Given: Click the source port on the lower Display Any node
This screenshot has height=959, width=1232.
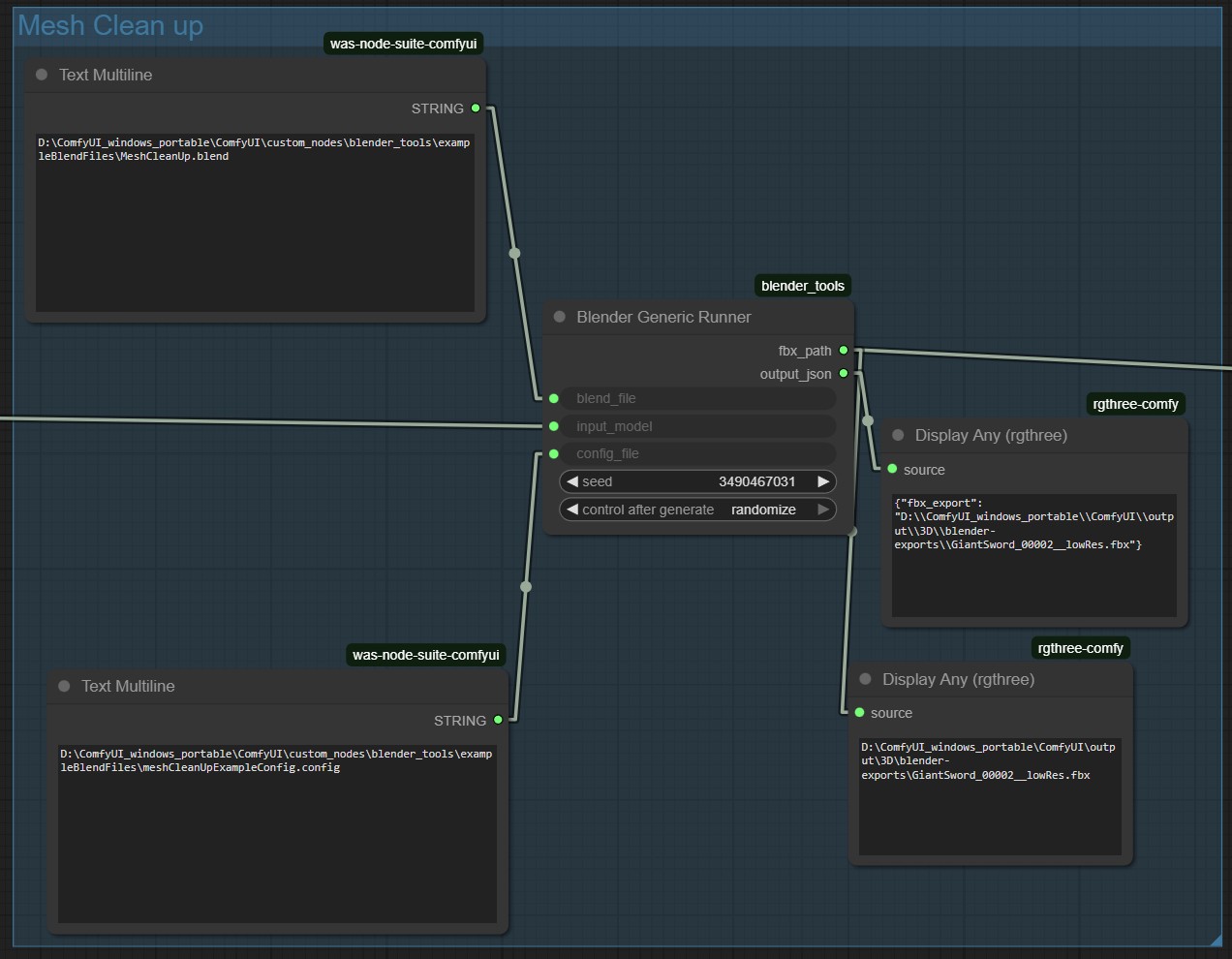Looking at the screenshot, I should (x=859, y=713).
